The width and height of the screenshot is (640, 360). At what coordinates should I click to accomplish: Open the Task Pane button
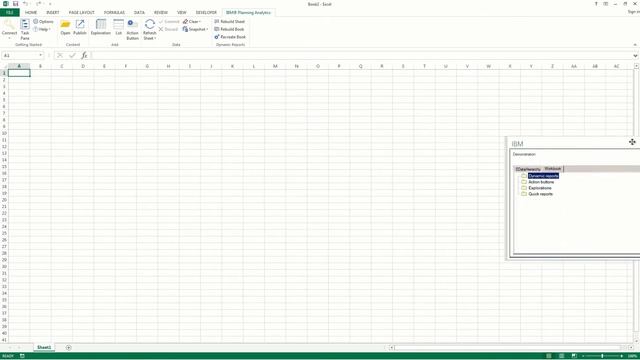(25, 29)
